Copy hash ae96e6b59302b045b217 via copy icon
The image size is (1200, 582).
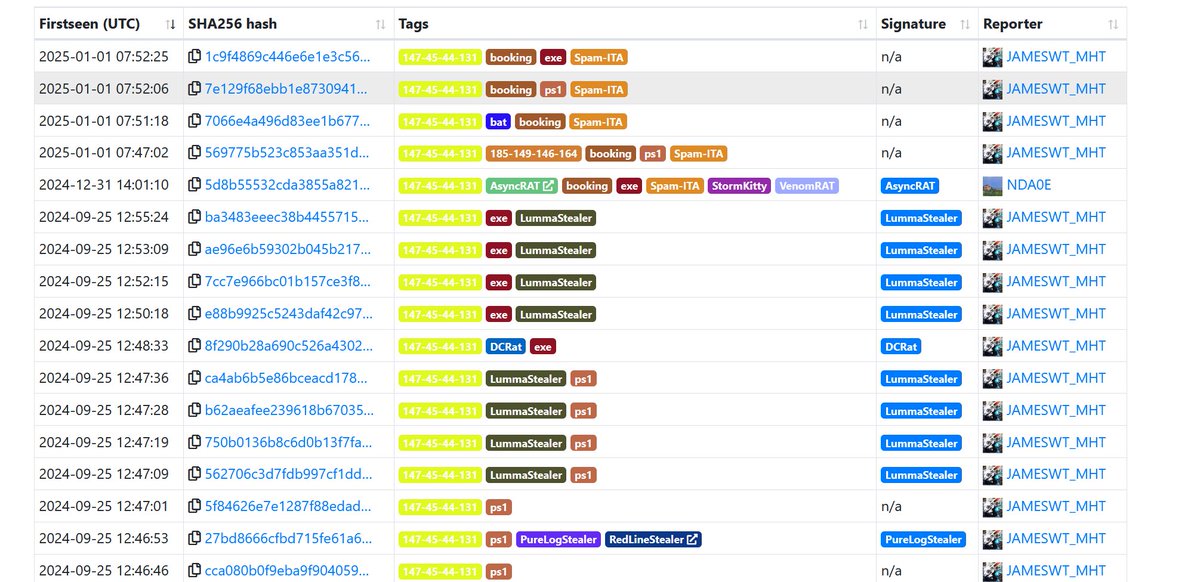click(195, 249)
